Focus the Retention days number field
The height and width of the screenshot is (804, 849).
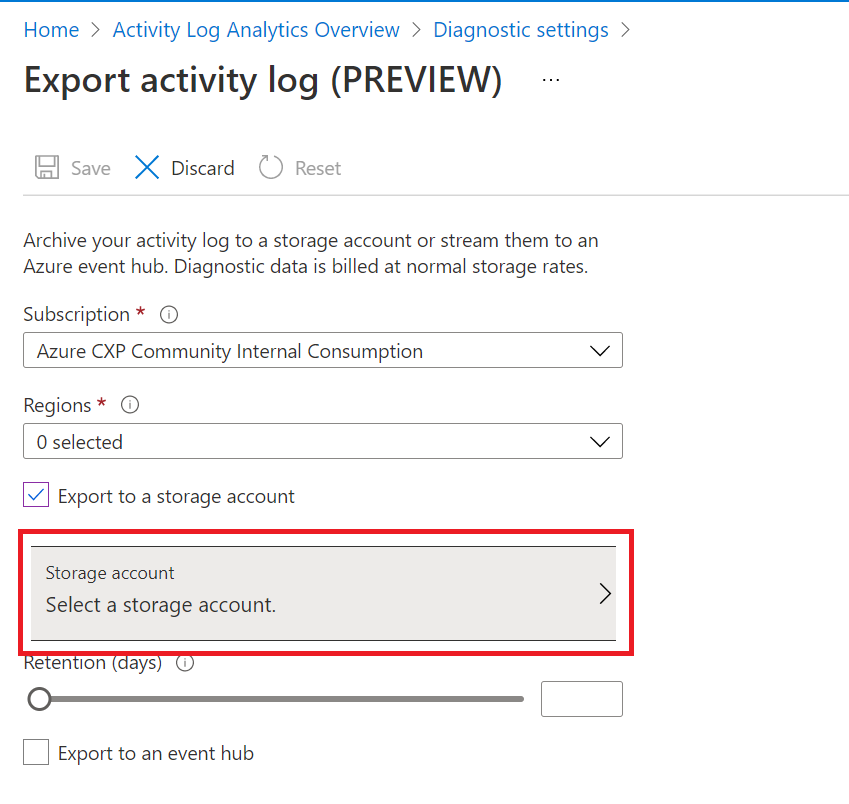click(x=581, y=699)
